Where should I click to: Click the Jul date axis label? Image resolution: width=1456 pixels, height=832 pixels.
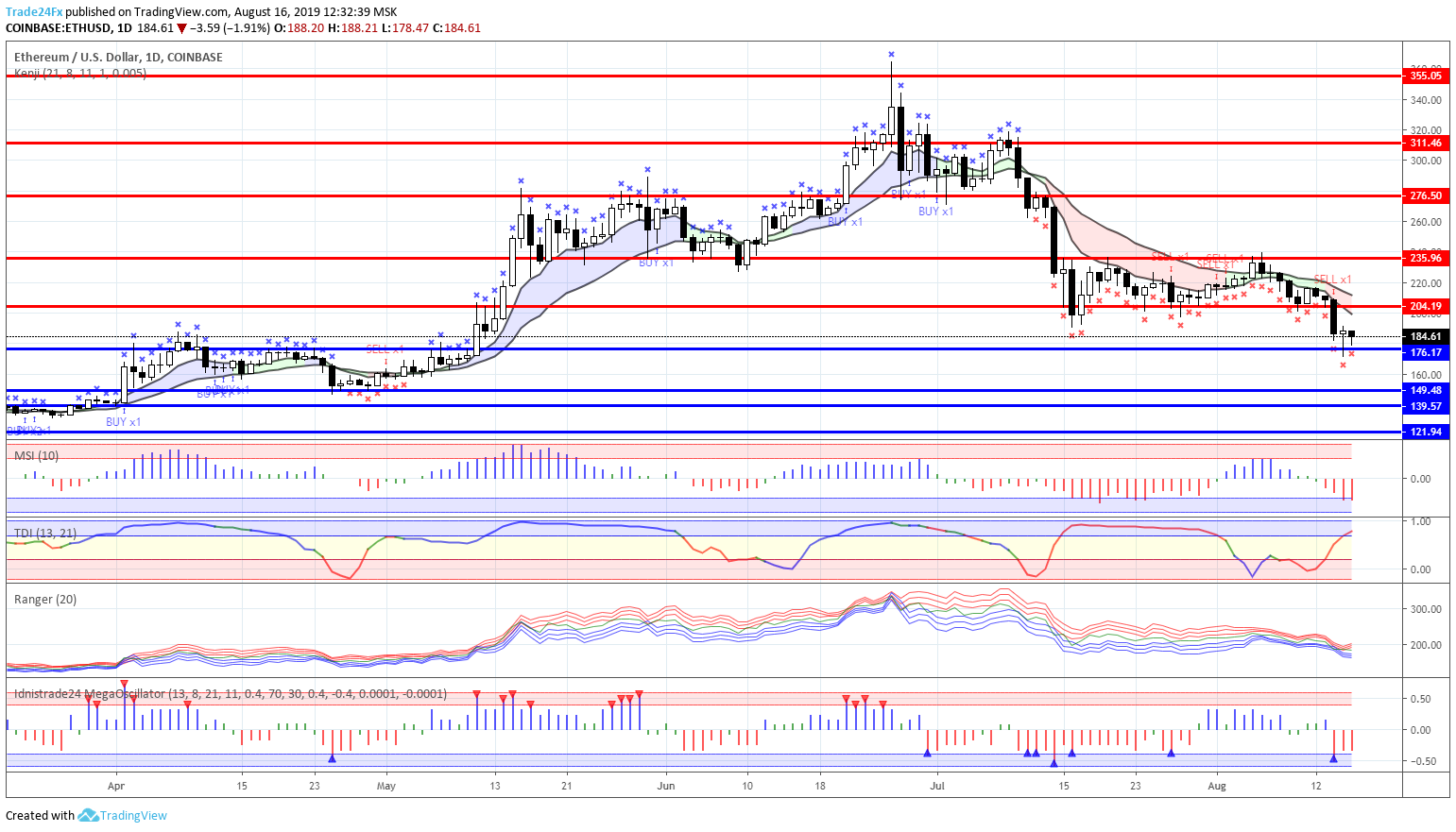point(937,785)
